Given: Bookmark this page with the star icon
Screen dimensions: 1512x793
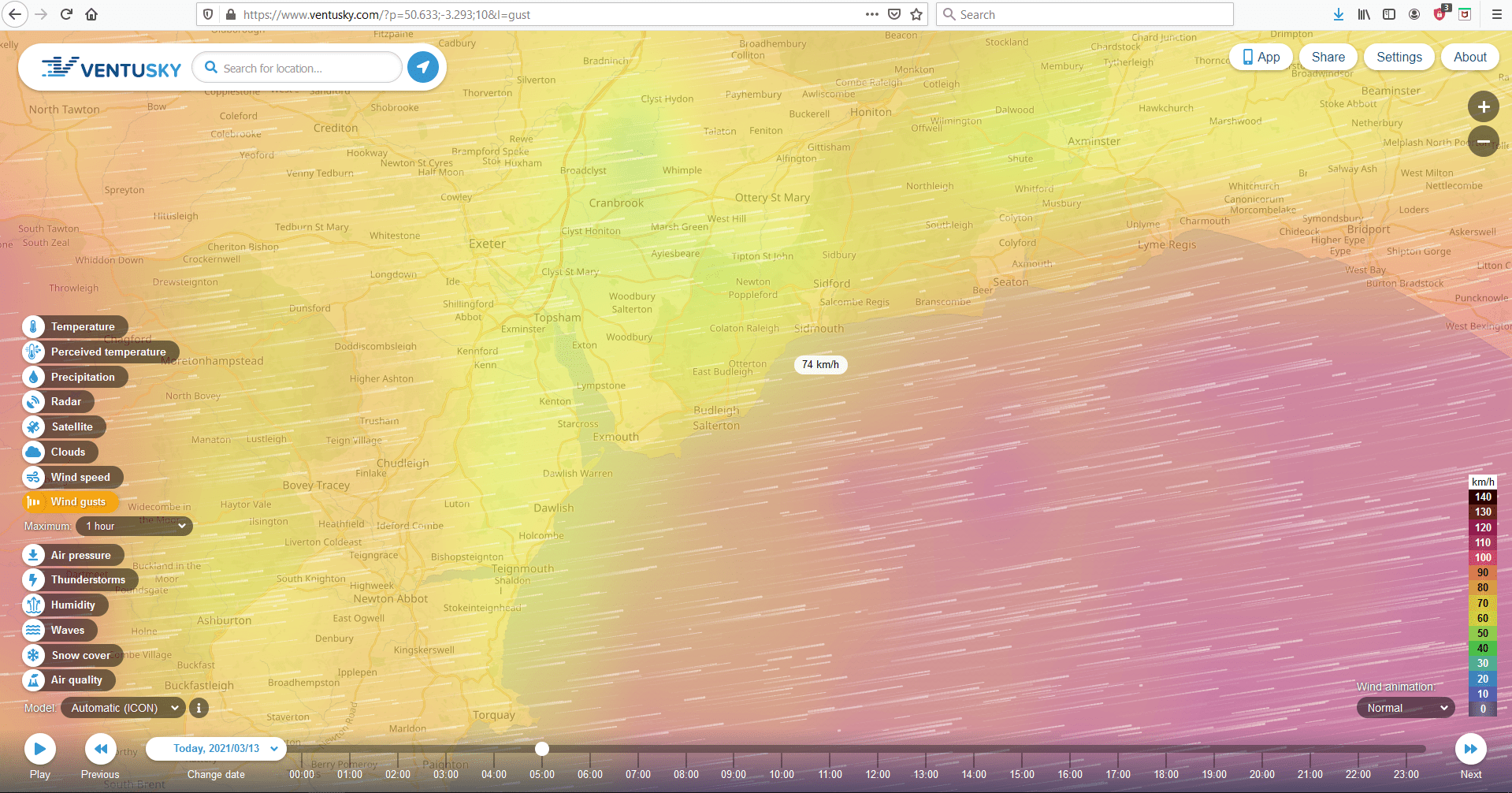Looking at the screenshot, I should 916,14.
